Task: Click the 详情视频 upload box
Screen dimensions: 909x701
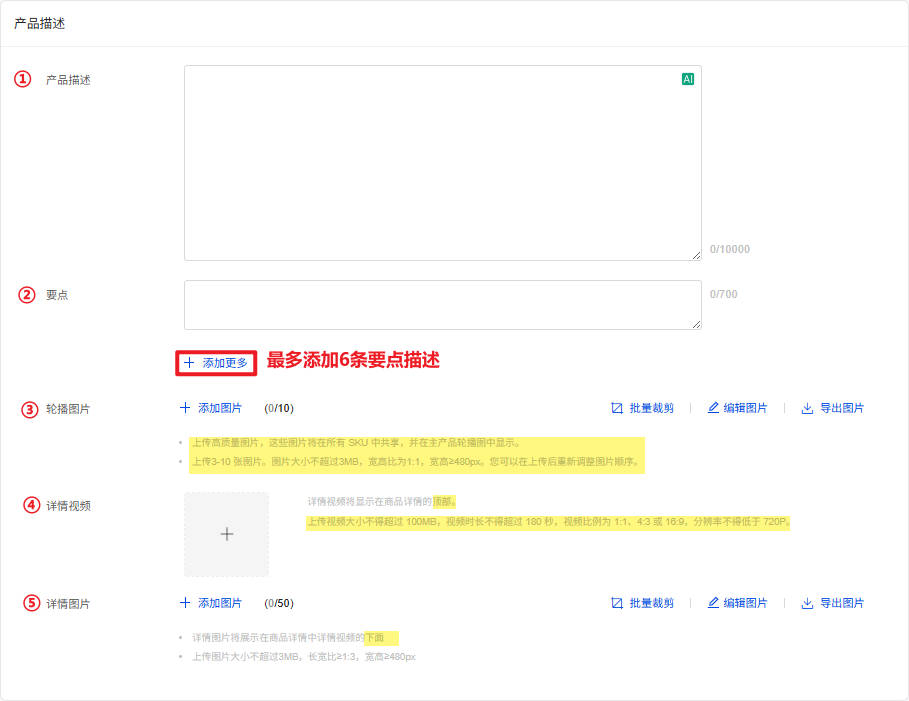Action: 227,535
